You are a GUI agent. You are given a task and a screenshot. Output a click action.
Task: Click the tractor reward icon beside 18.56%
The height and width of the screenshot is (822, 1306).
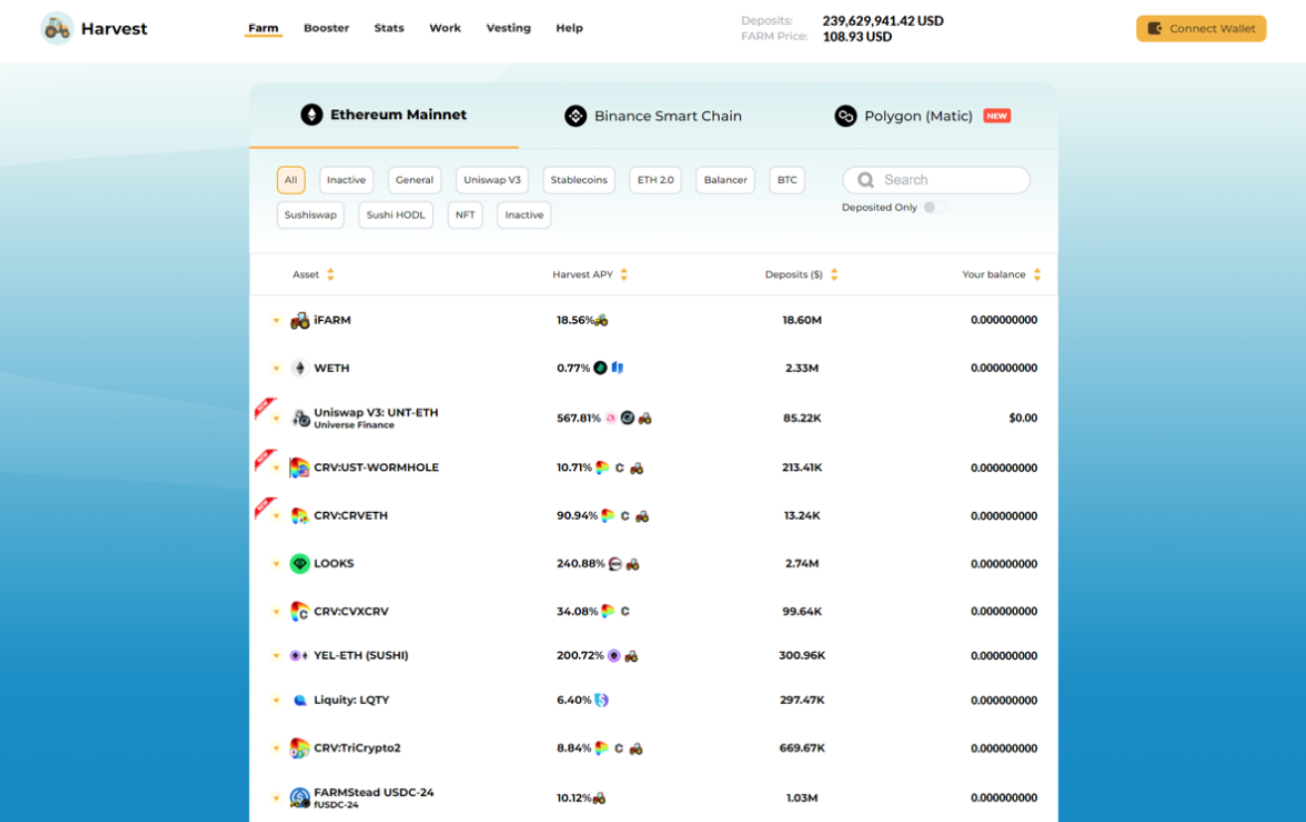(601, 320)
